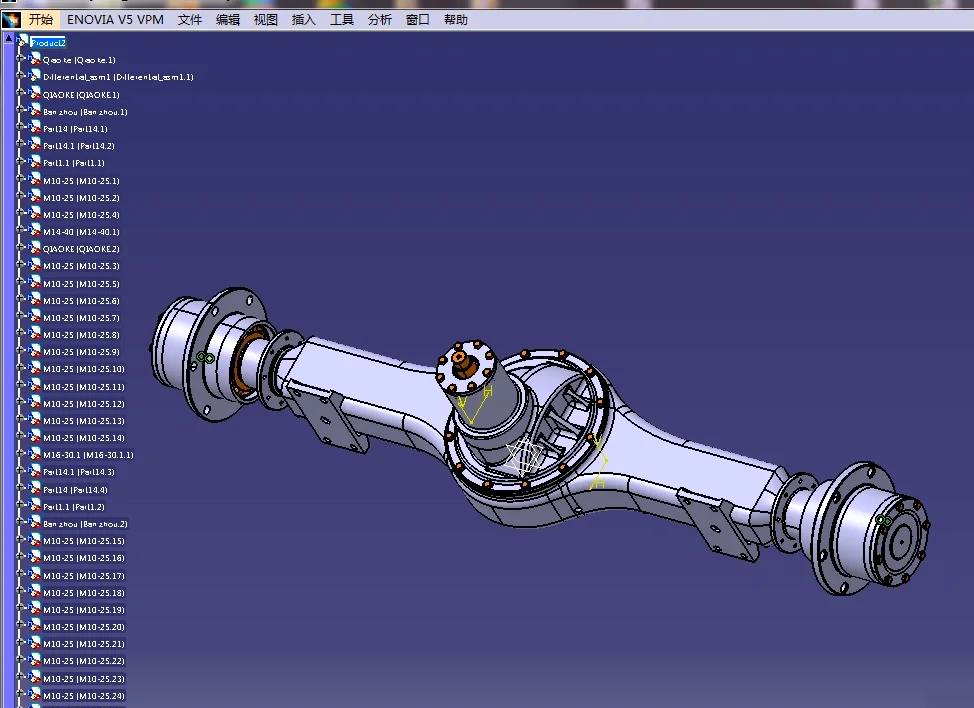Screen dimensions: 974x708
Task: Click the icon of Ban zhou (Ban zhou.2)
Action: 35,523
